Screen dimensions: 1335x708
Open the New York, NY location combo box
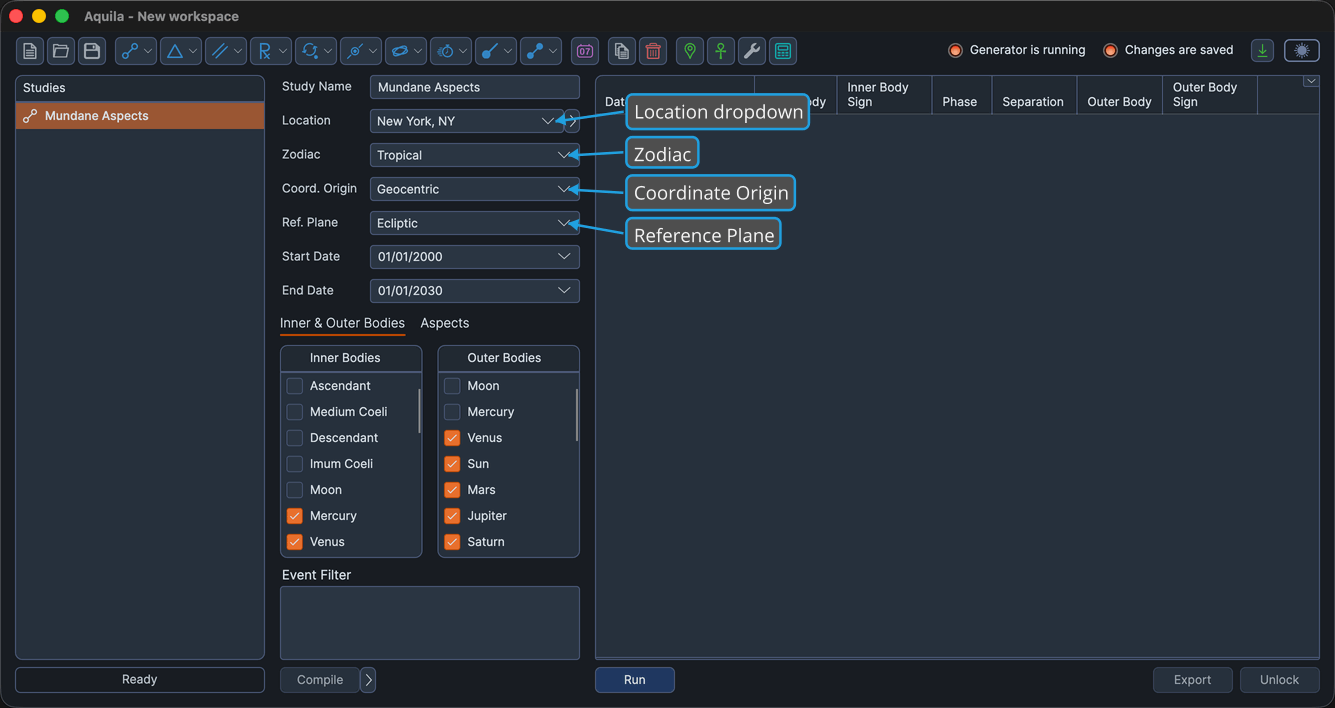click(x=466, y=121)
